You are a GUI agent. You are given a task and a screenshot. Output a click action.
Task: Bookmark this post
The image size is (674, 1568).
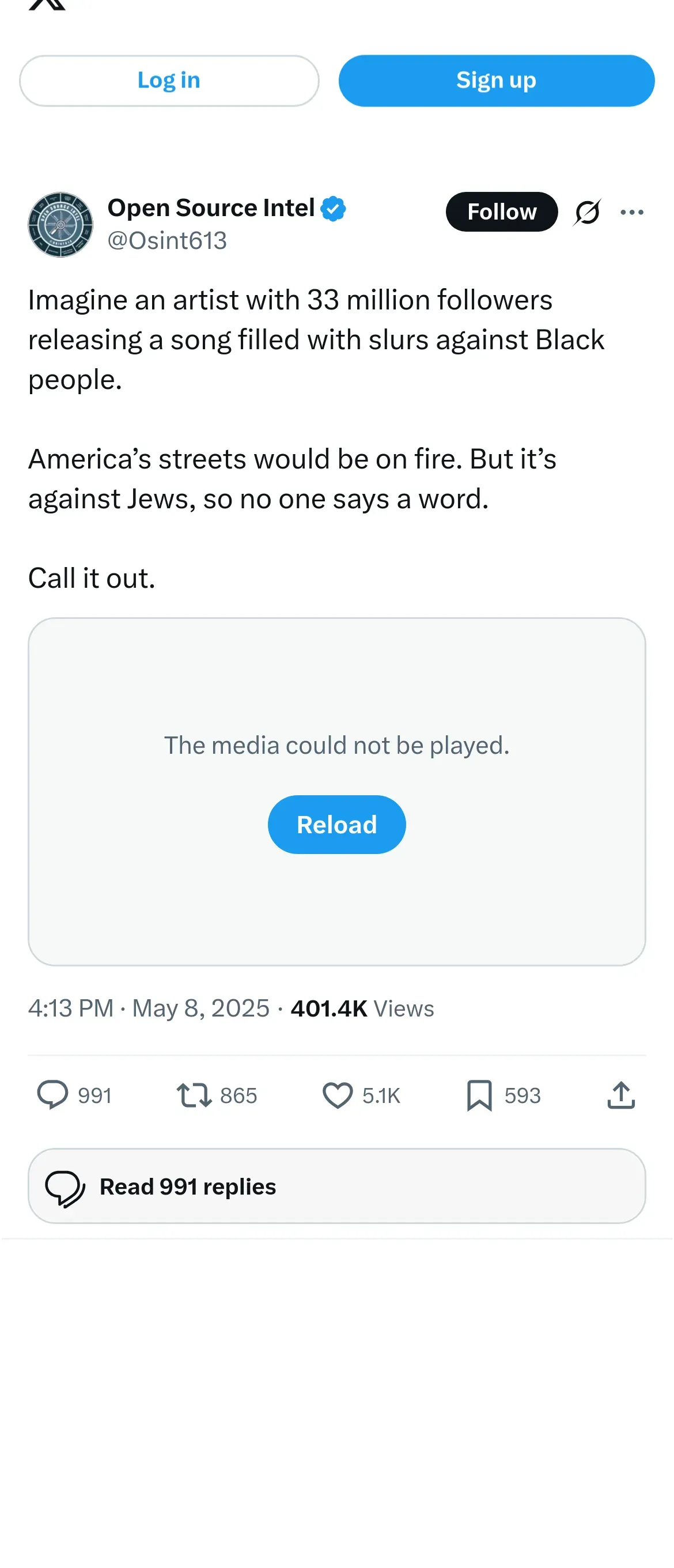pos(479,1095)
